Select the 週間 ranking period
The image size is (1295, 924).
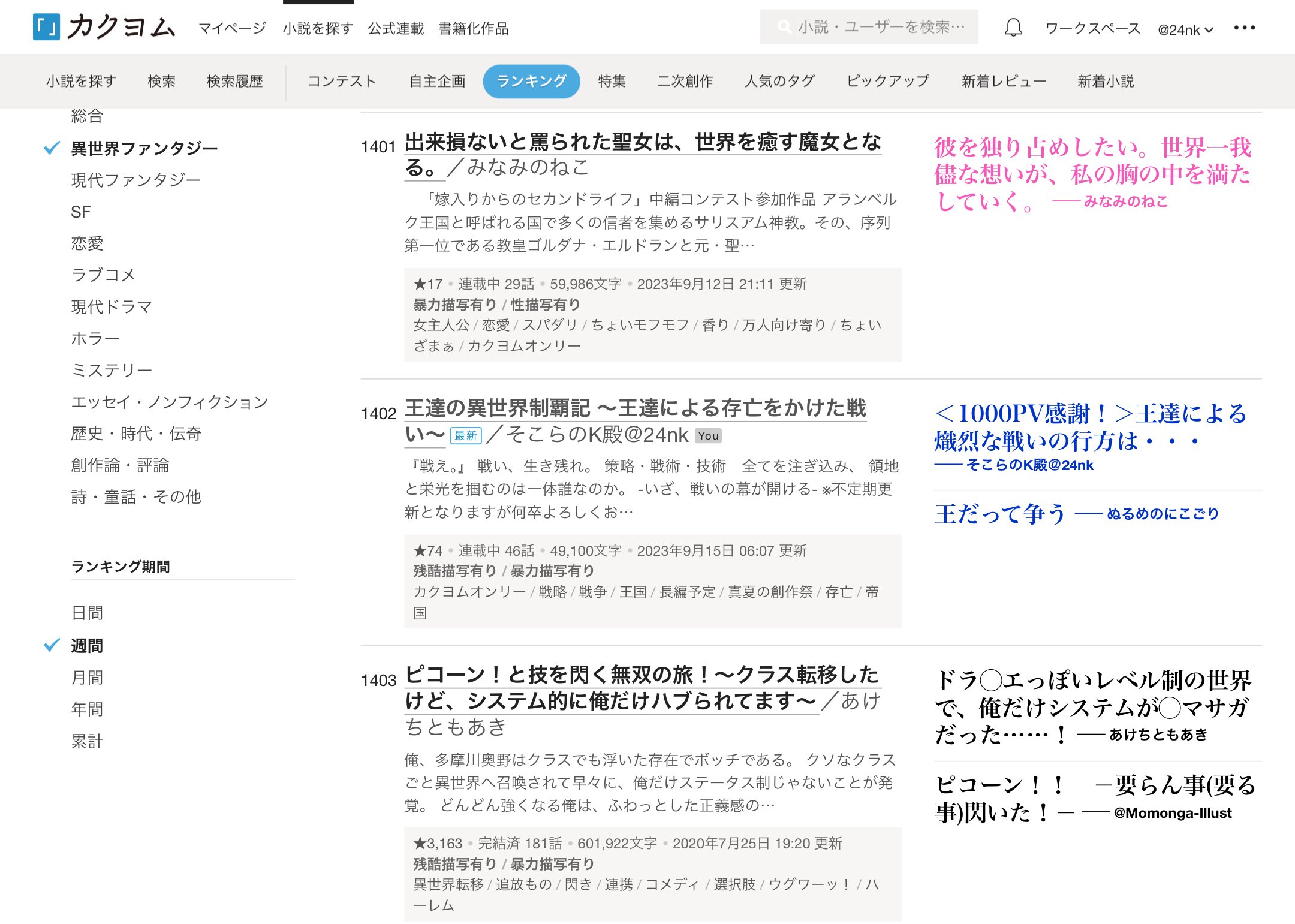[x=87, y=645]
